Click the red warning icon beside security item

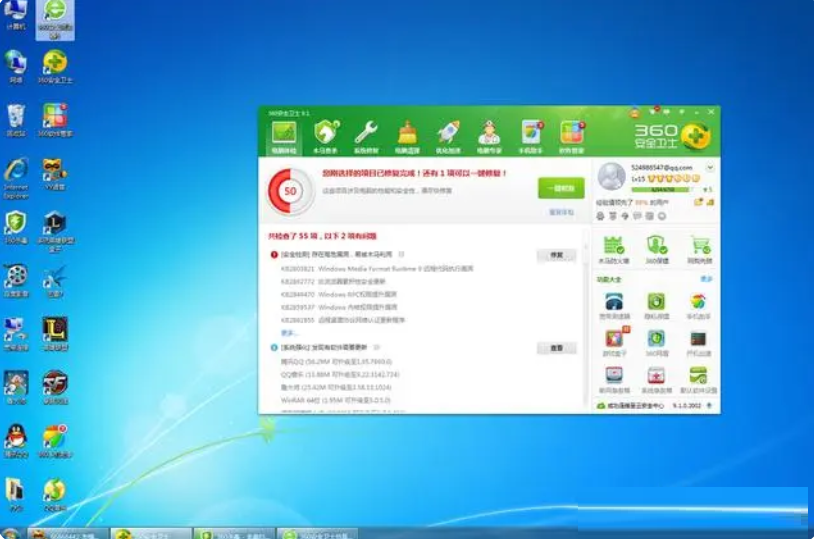click(274, 254)
